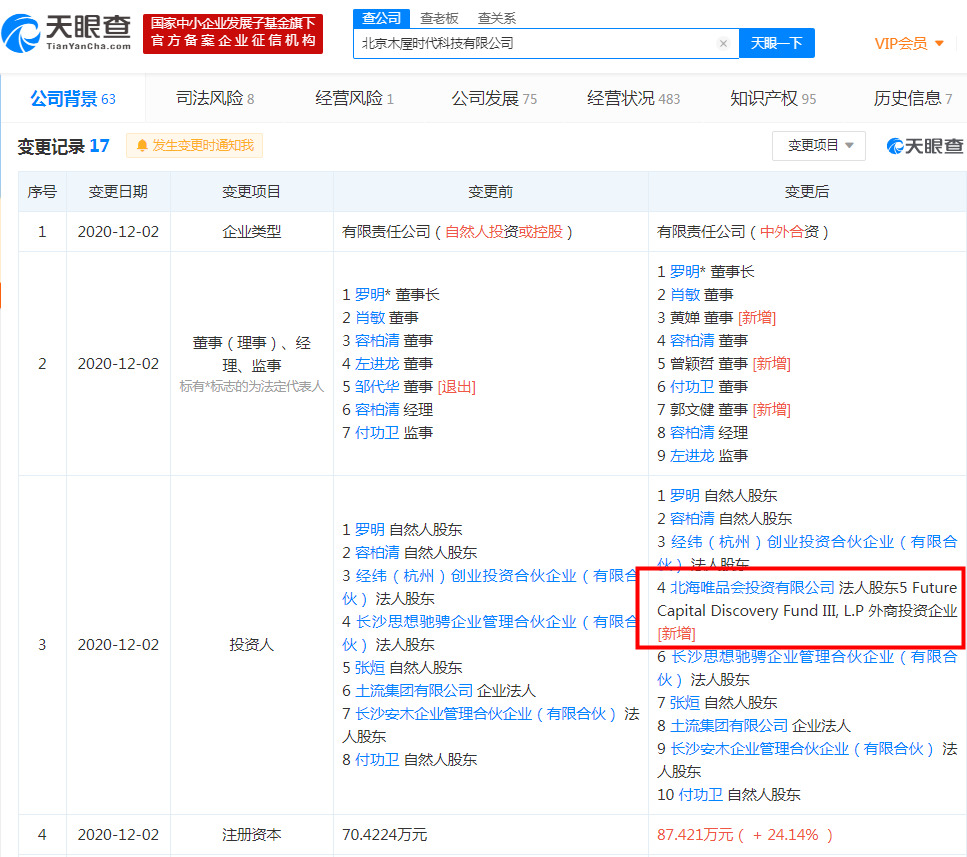967x857 pixels.
Task: Click the 发生变更时通知我 button
Action: (194, 146)
